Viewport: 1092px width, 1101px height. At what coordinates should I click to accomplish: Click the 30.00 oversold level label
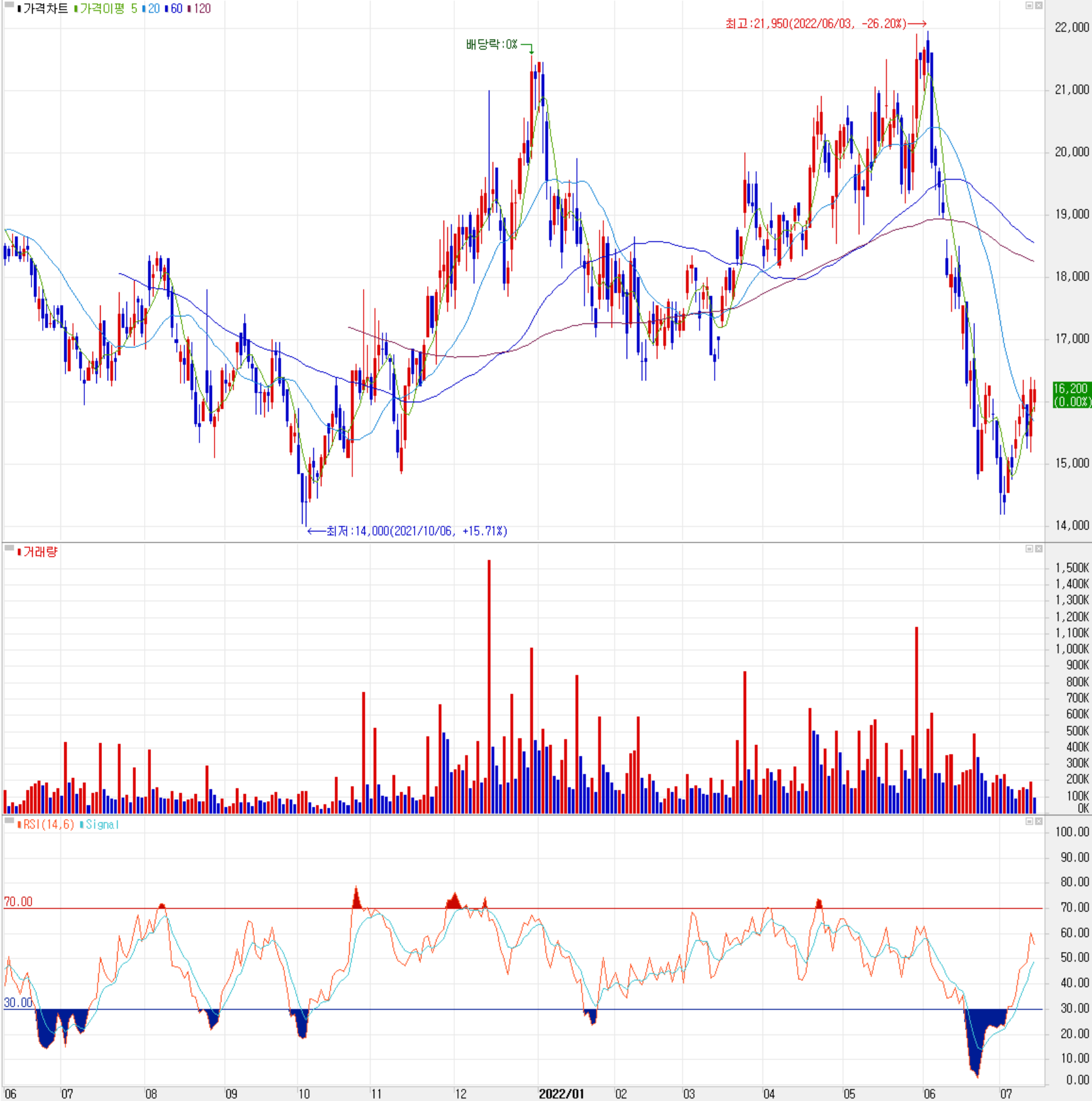click(x=18, y=1002)
